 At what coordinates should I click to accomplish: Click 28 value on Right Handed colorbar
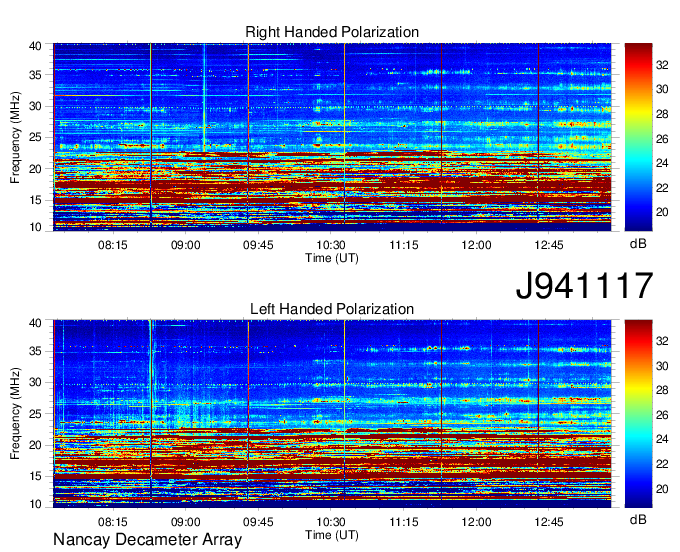(x=662, y=114)
